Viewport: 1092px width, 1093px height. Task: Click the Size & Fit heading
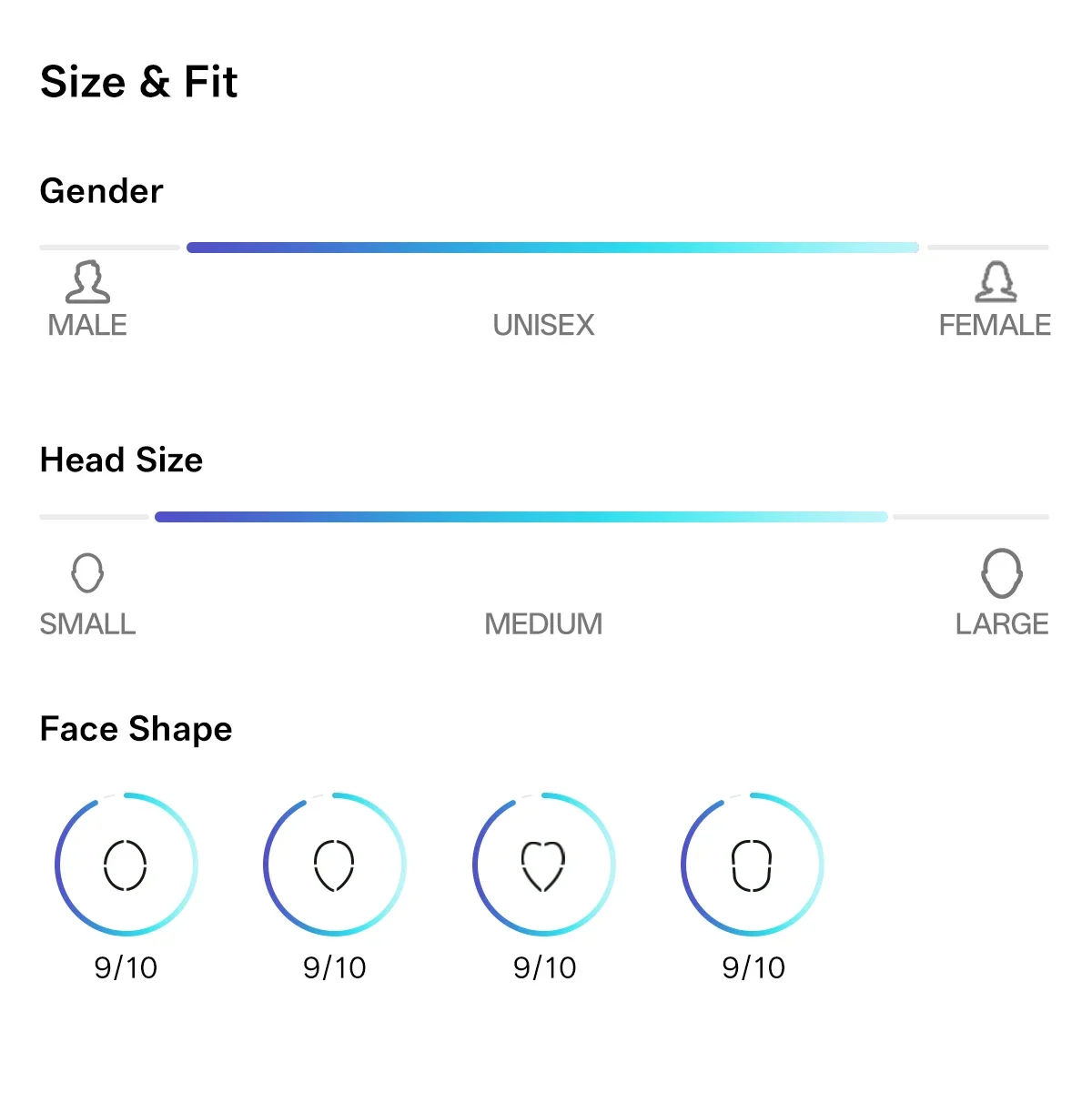pos(138,82)
